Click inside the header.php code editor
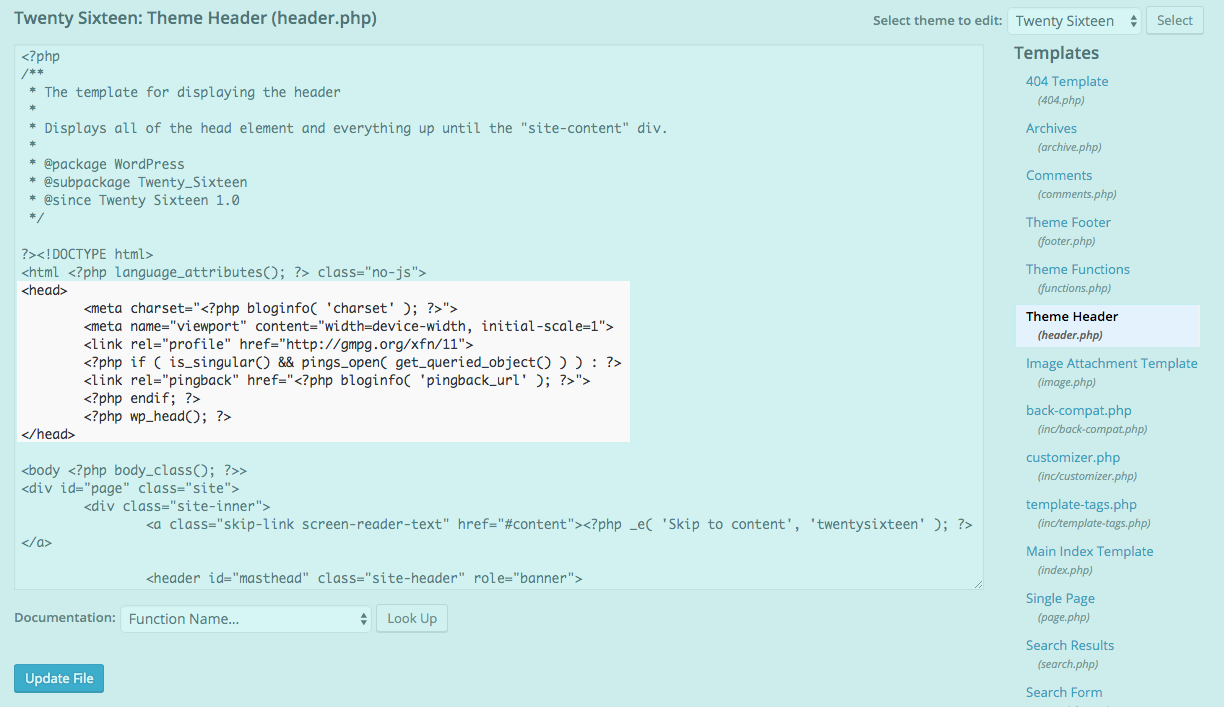The image size is (1224, 707). coord(500,480)
